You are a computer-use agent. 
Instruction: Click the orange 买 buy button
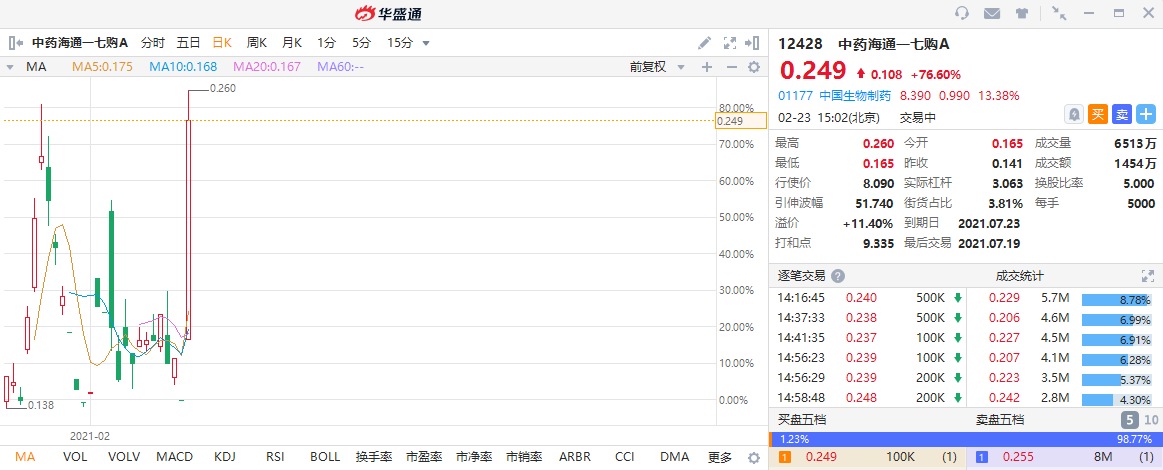click(x=1097, y=115)
